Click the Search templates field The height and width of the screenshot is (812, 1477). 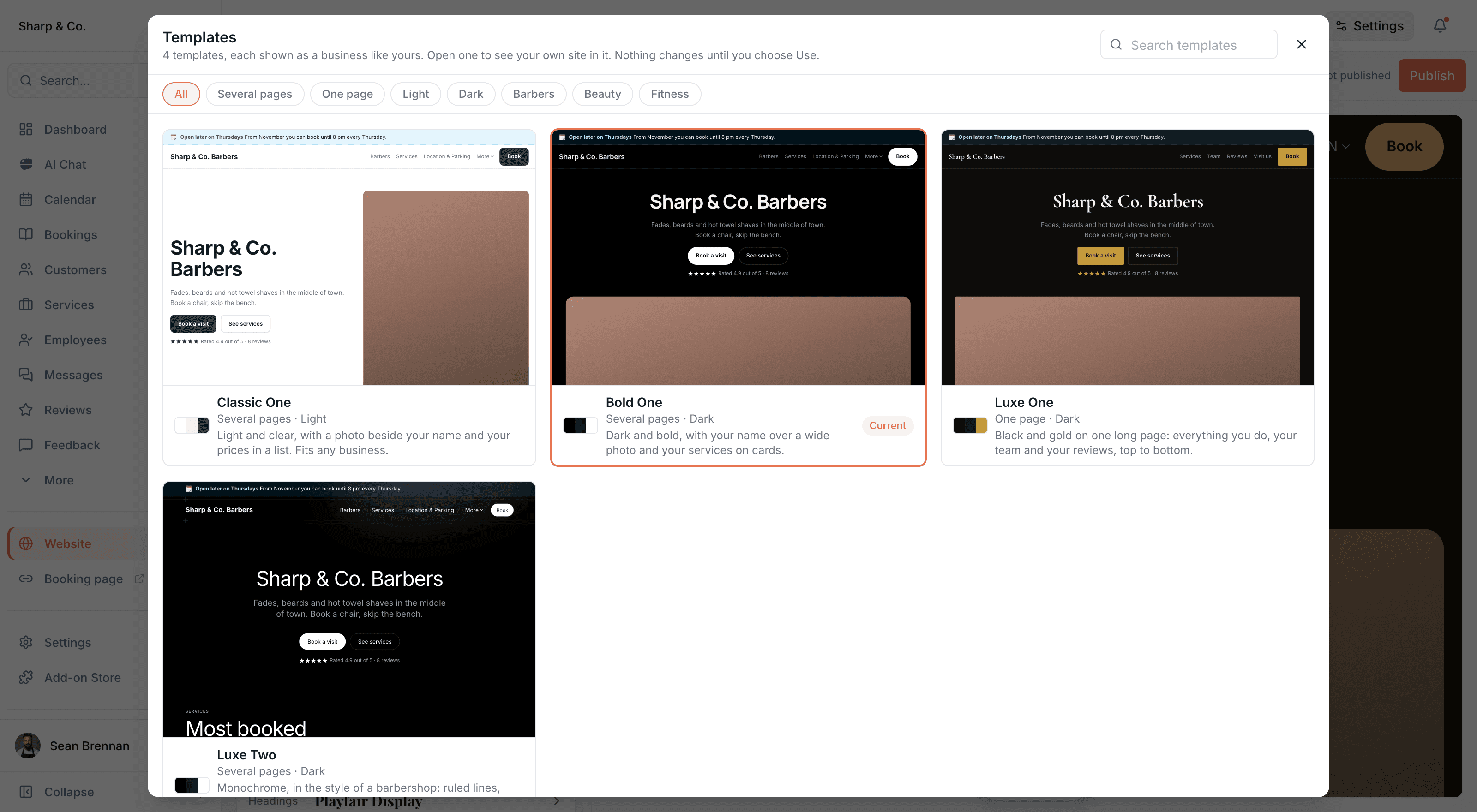coord(1189,45)
